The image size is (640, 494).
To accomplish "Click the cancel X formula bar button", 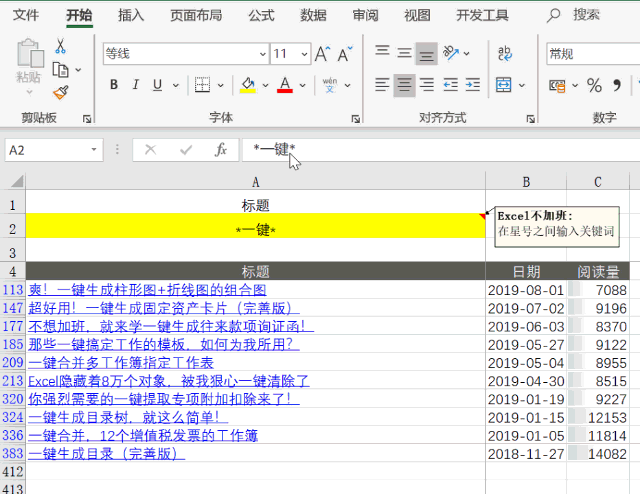I will 151,150.
